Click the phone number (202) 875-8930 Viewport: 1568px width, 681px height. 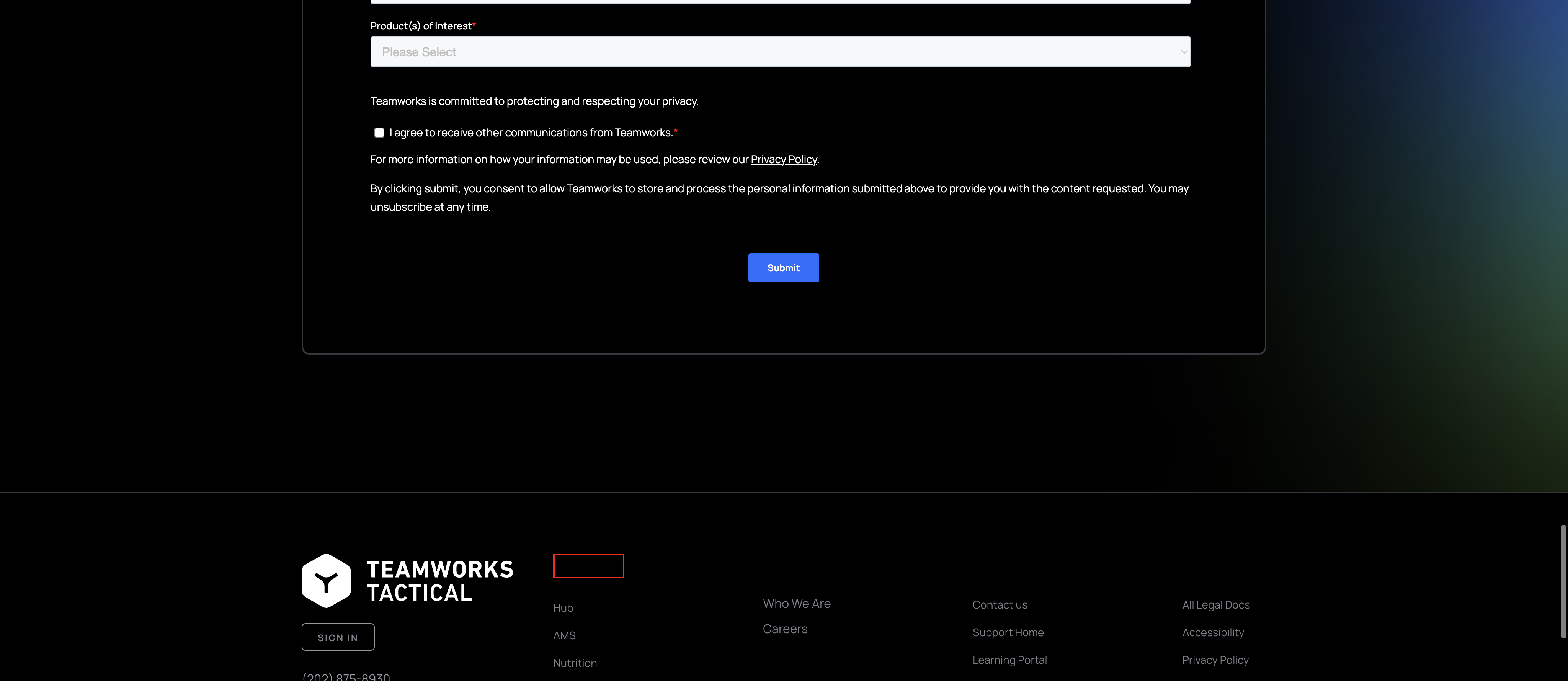click(x=346, y=676)
